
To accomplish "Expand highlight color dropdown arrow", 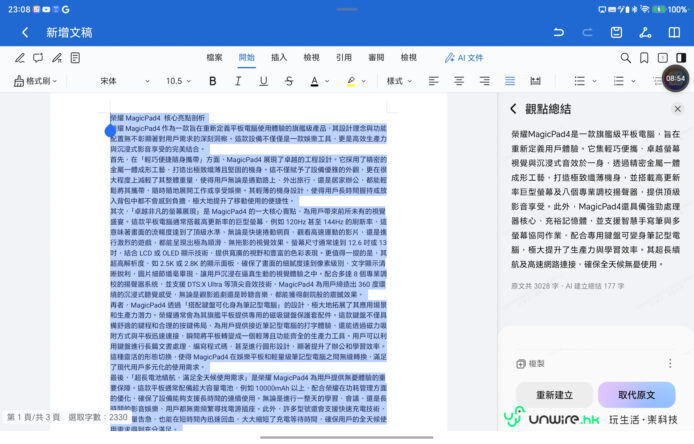I will (364, 81).
